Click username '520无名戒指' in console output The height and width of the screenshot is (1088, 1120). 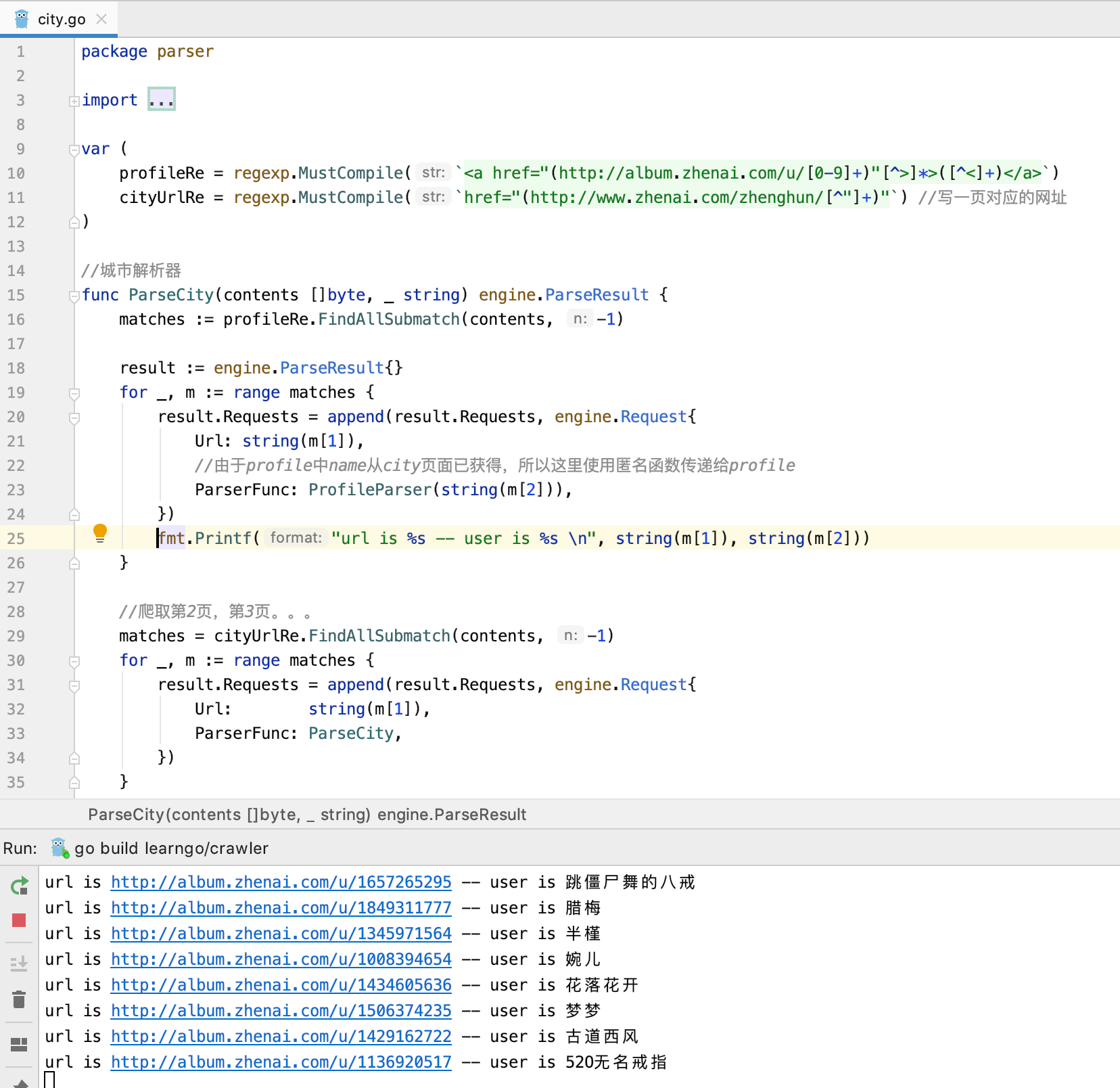(x=616, y=1062)
